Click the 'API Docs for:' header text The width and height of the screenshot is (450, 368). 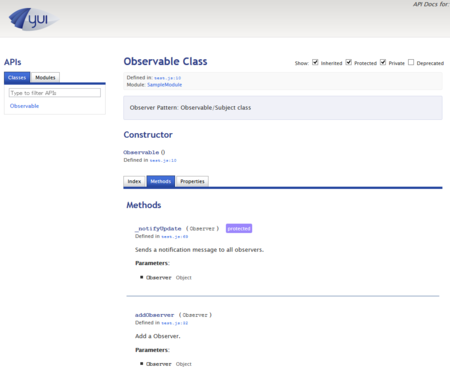point(431,4)
